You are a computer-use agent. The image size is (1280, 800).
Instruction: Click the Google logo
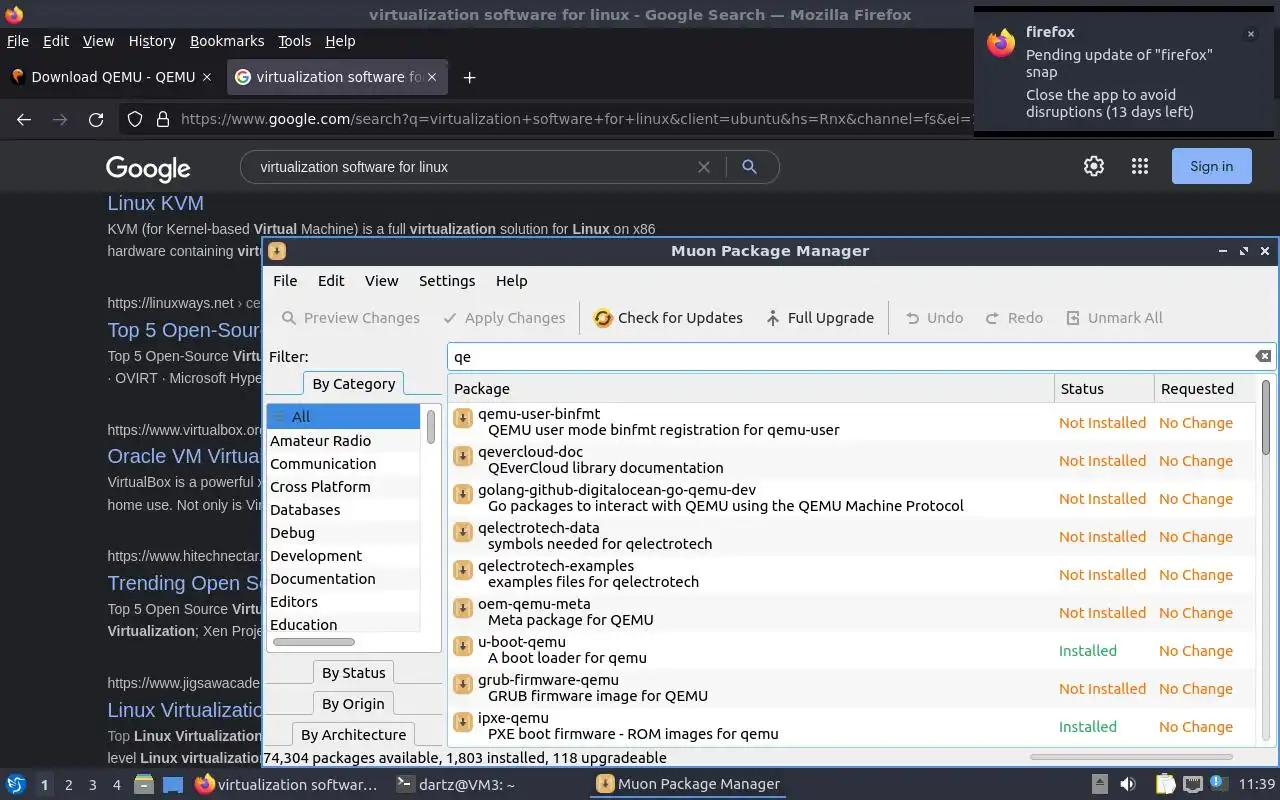(148, 168)
